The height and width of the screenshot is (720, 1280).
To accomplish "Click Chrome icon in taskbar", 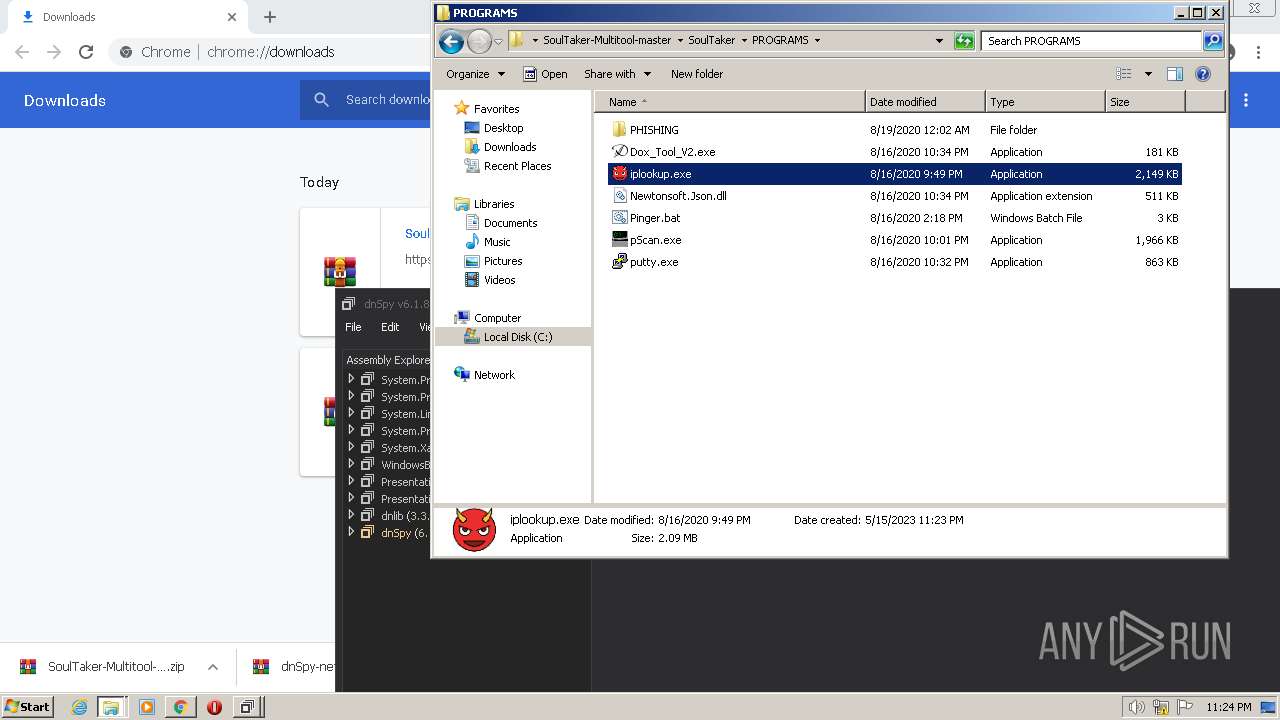I will (180, 707).
